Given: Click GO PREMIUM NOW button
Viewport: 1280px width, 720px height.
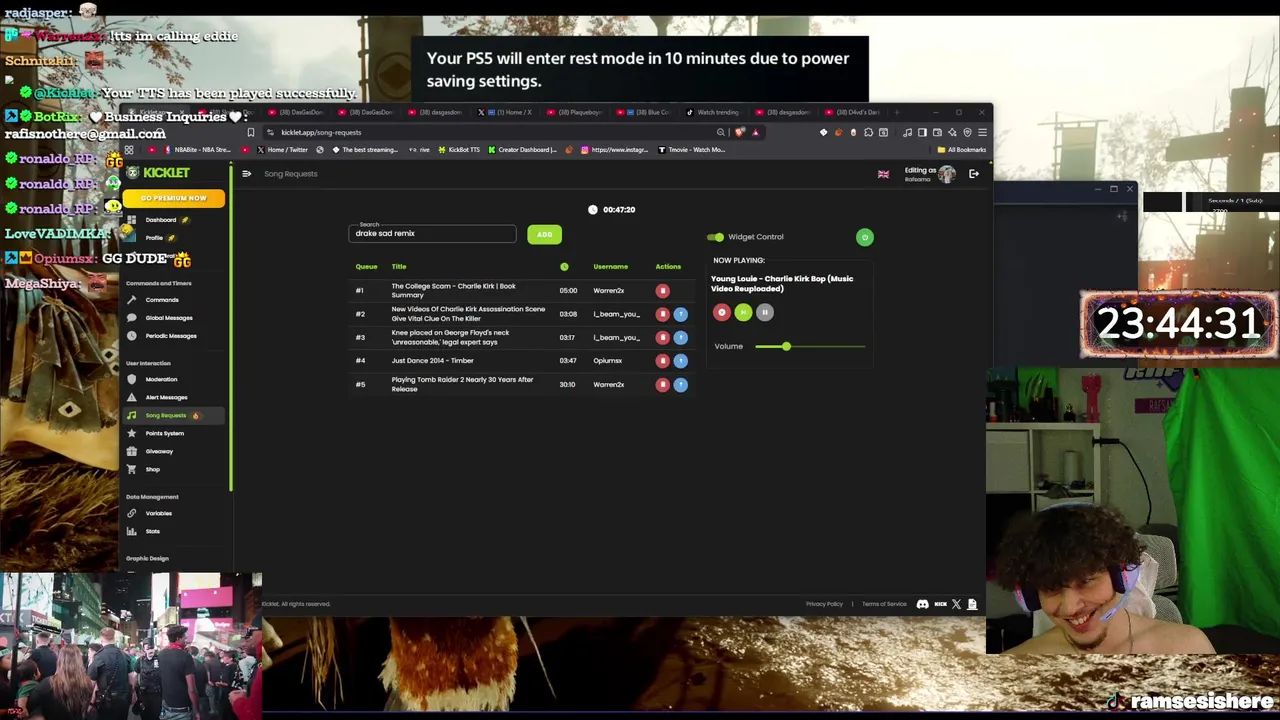Looking at the screenshot, I should 174,198.
